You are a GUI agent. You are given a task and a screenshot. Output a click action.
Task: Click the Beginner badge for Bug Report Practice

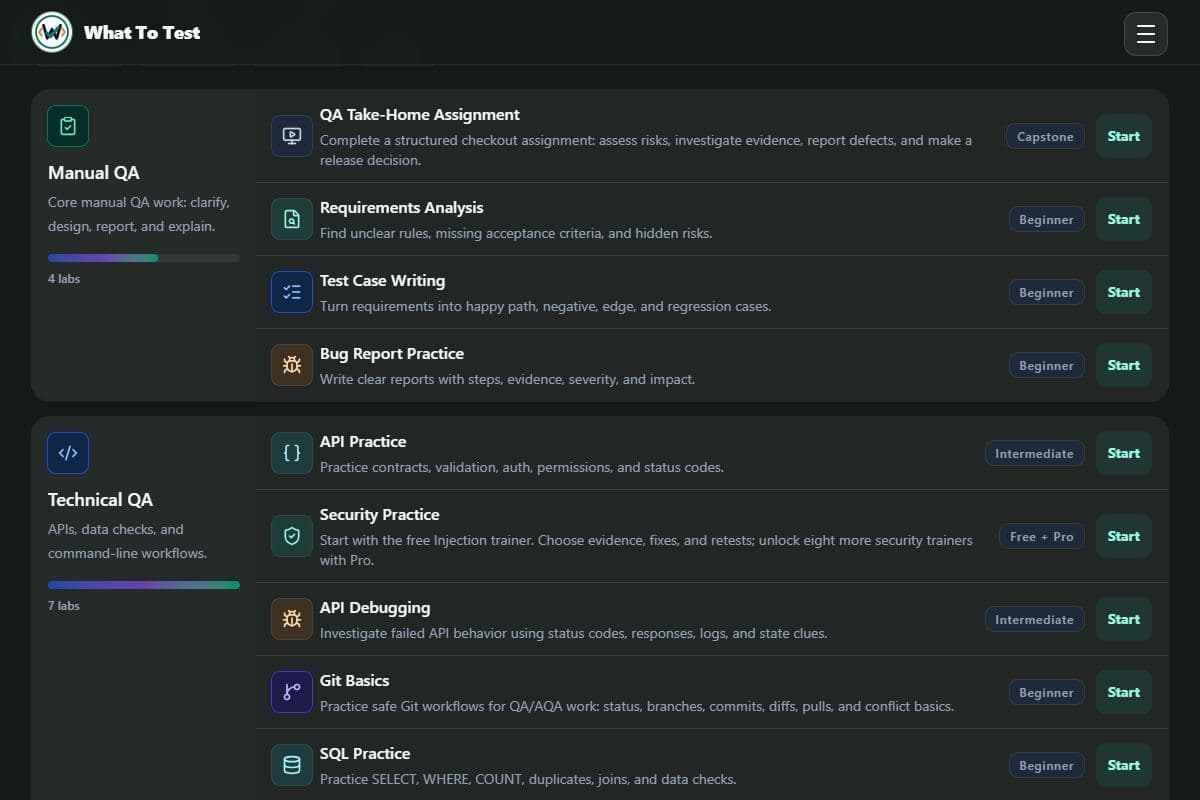(1046, 366)
